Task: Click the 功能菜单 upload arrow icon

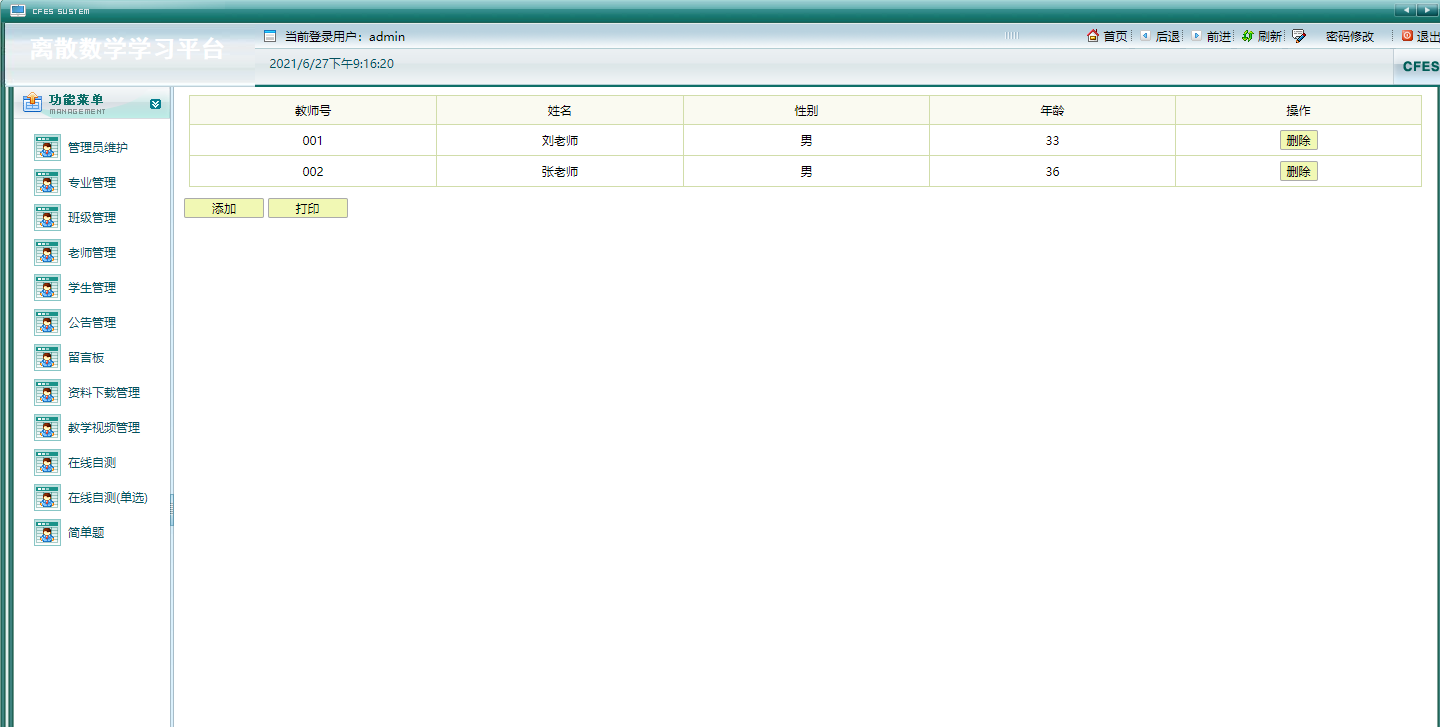Action: coord(33,103)
